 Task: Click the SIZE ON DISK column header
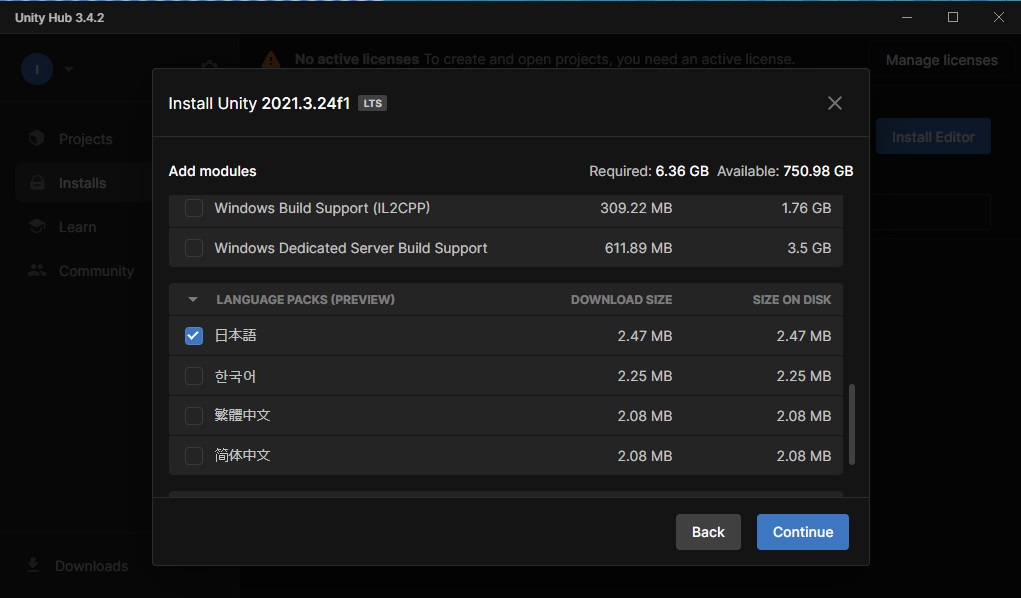coord(792,300)
